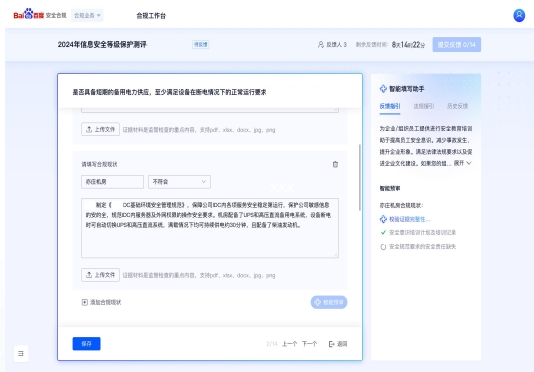Delete the 亦庄机房 compliance entry with the trash icon

click(x=335, y=164)
